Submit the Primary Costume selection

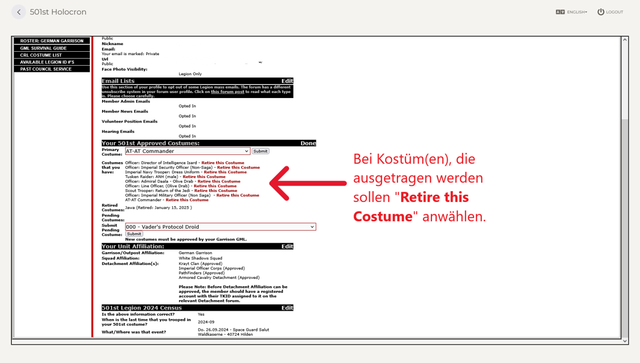[260, 151]
